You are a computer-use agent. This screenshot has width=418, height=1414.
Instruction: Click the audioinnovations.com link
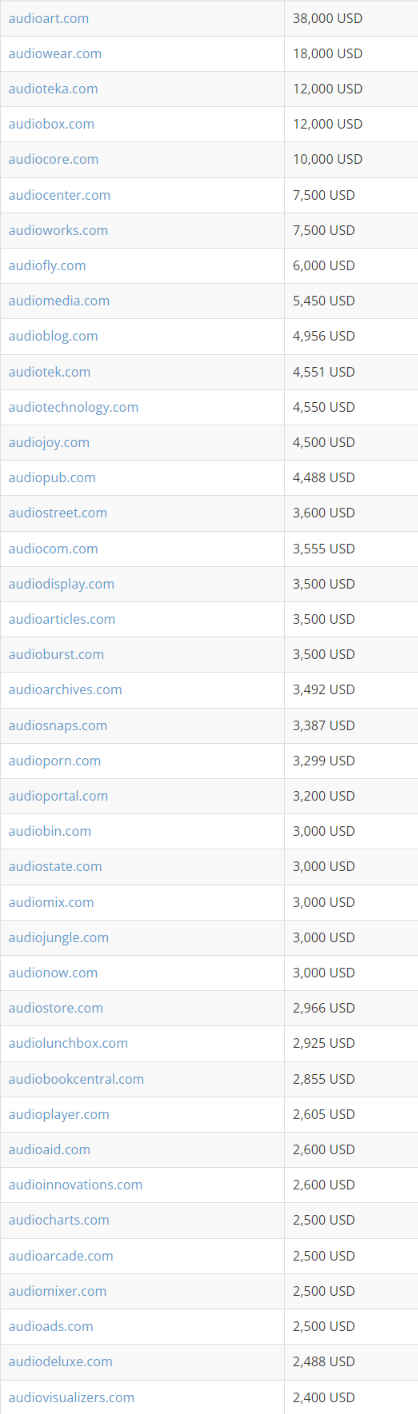(75, 1185)
